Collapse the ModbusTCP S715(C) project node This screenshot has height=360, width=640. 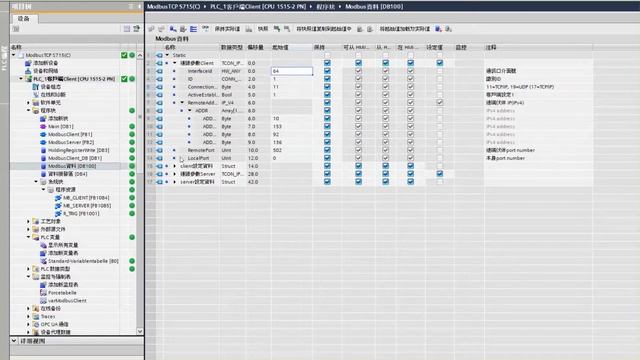pos(14,55)
